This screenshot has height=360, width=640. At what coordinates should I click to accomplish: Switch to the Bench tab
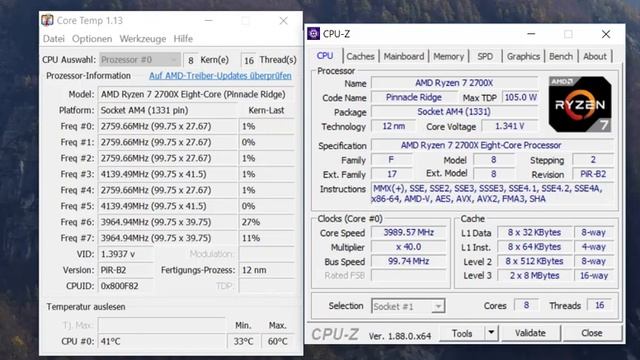tap(561, 56)
